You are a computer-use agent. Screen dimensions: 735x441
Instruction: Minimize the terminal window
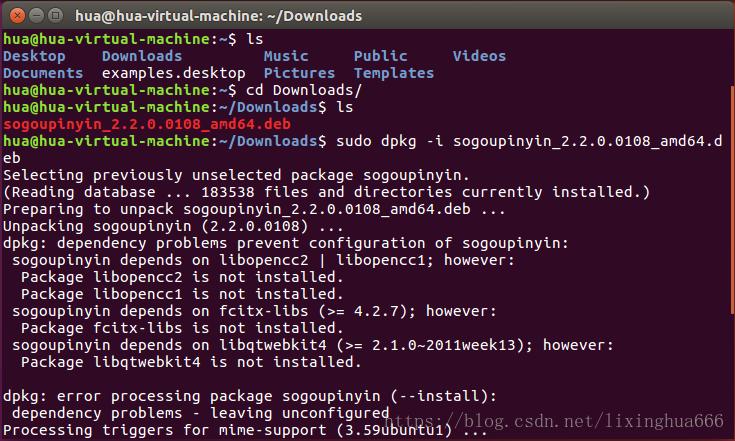pyautogui.click(x=37, y=15)
